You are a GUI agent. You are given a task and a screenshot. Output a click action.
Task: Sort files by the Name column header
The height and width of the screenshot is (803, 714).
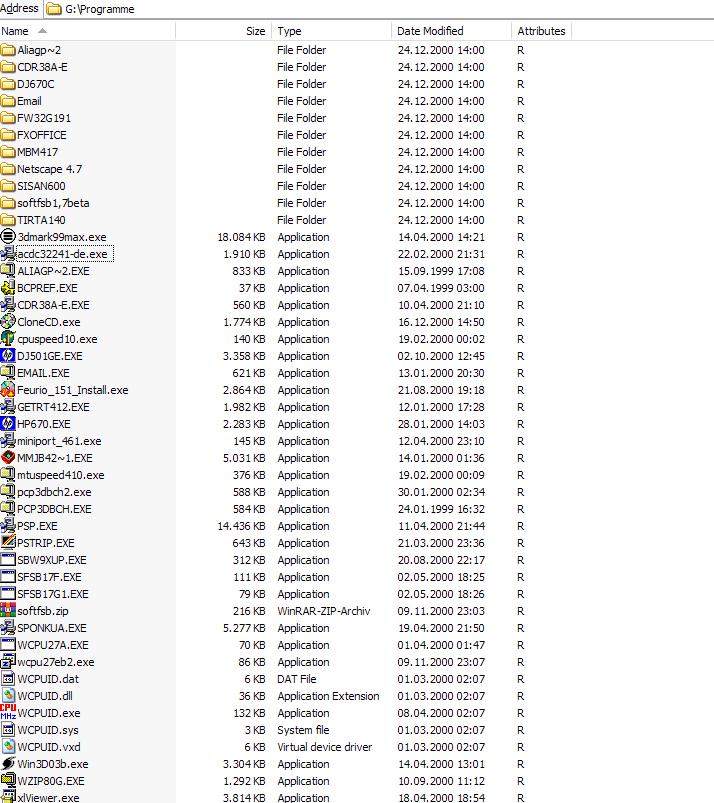coord(88,31)
